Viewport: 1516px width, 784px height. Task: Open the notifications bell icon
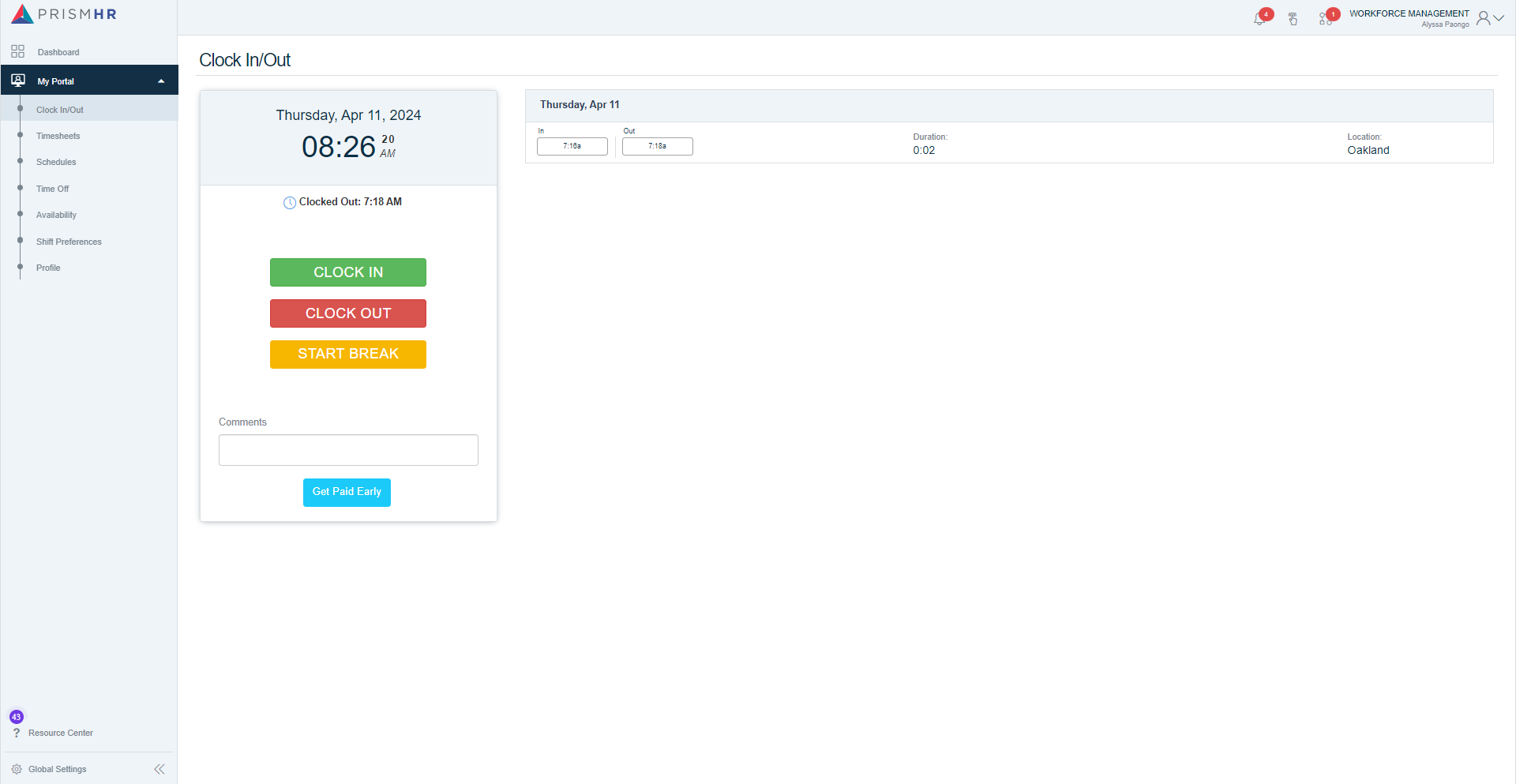click(x=1259, y=17)
